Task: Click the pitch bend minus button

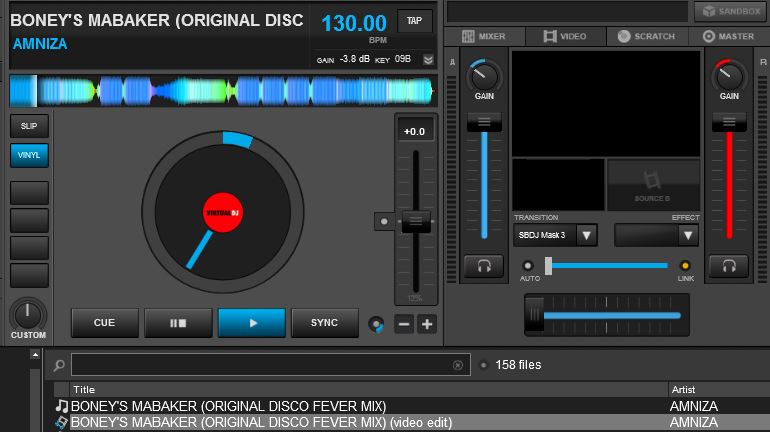Action: pyautogui.click(x=404, y=324)
